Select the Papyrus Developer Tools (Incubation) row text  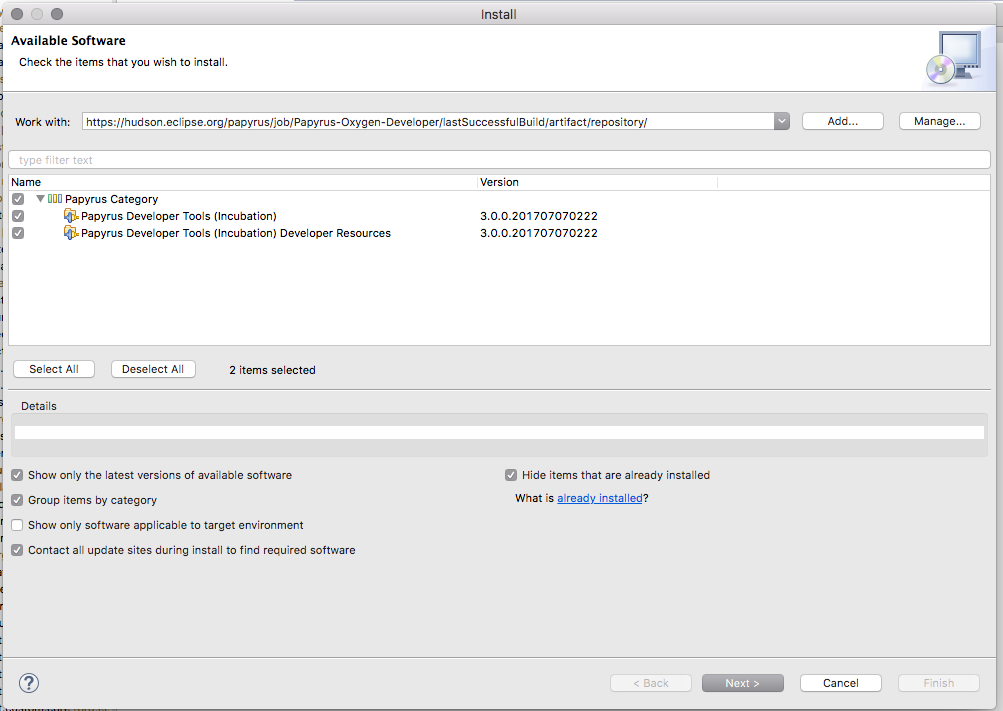(178, 216)
